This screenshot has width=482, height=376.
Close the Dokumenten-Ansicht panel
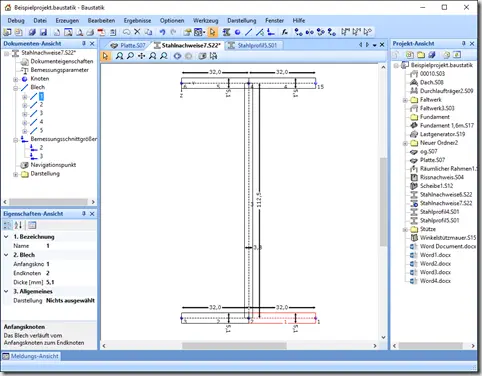tap(92, 43)
